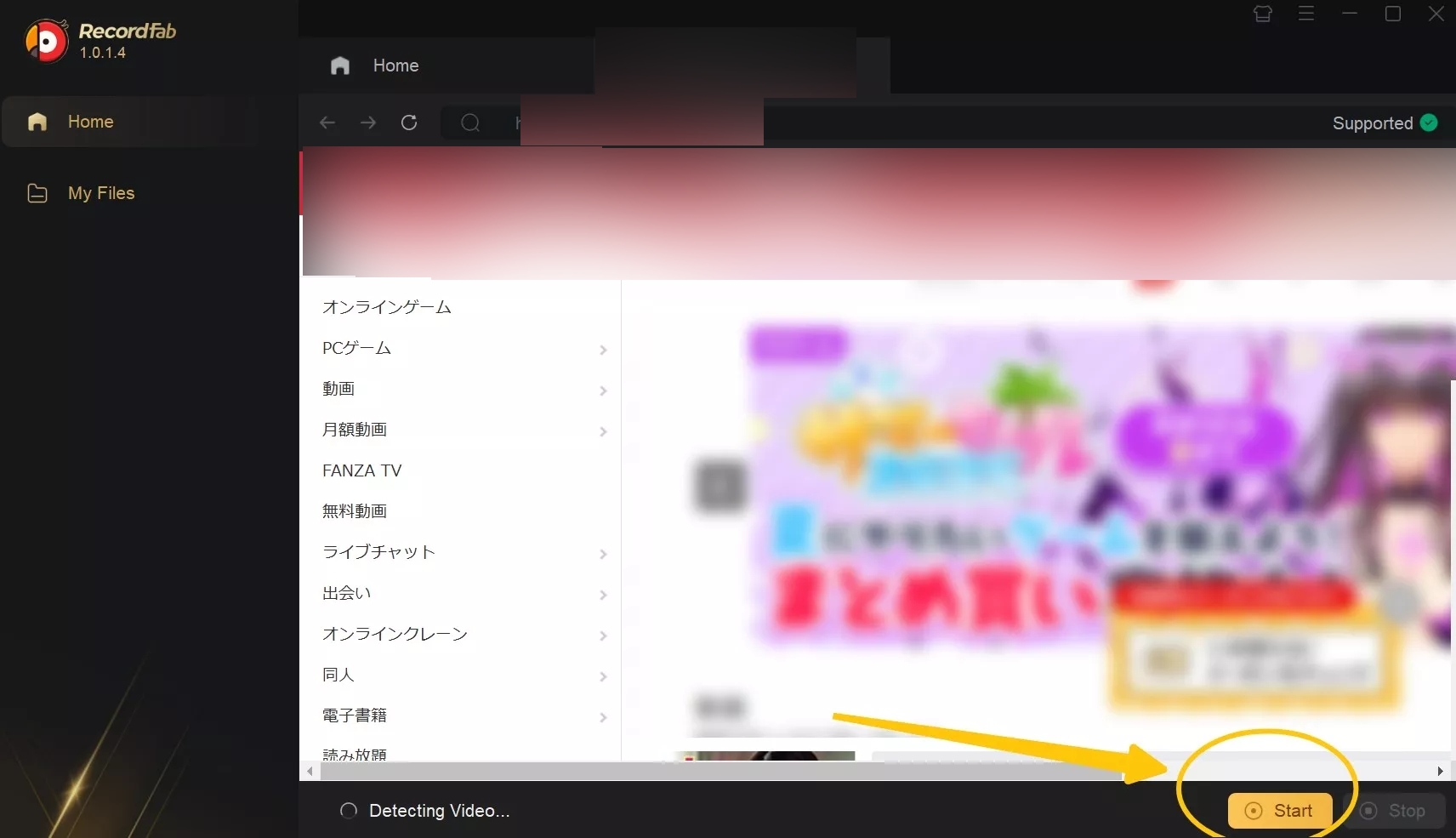This screenshot has width=1456, height=838.
Task: Expand the ライブチャット chevron
Action: point(603,554)
